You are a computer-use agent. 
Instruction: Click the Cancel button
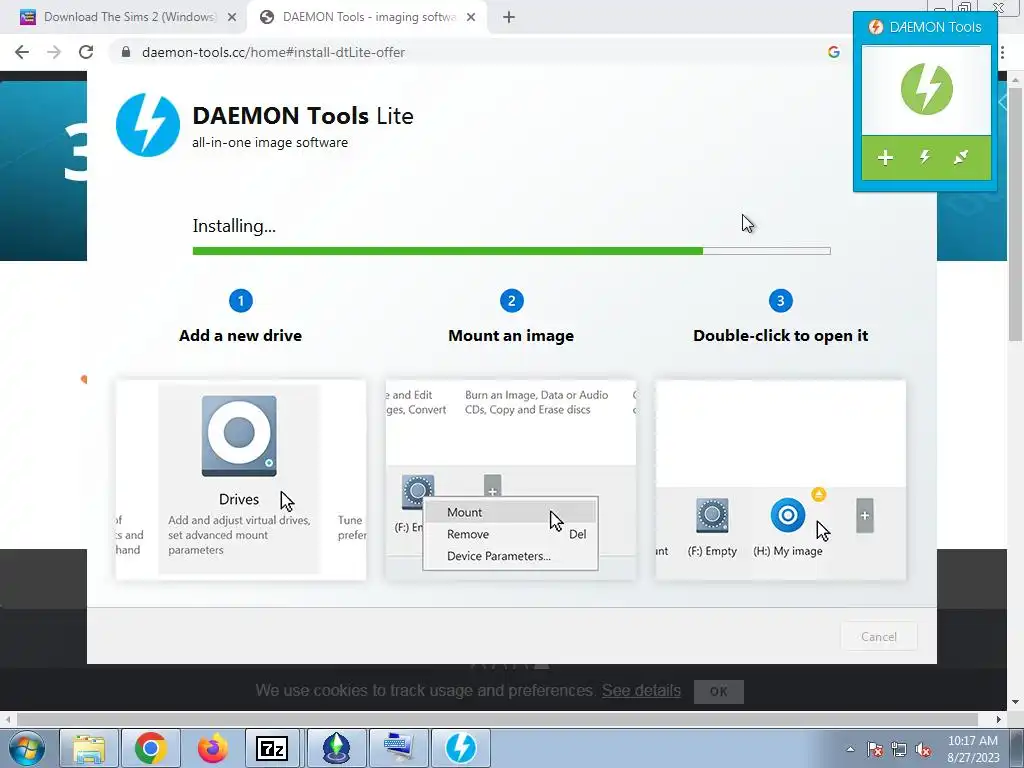878,637
